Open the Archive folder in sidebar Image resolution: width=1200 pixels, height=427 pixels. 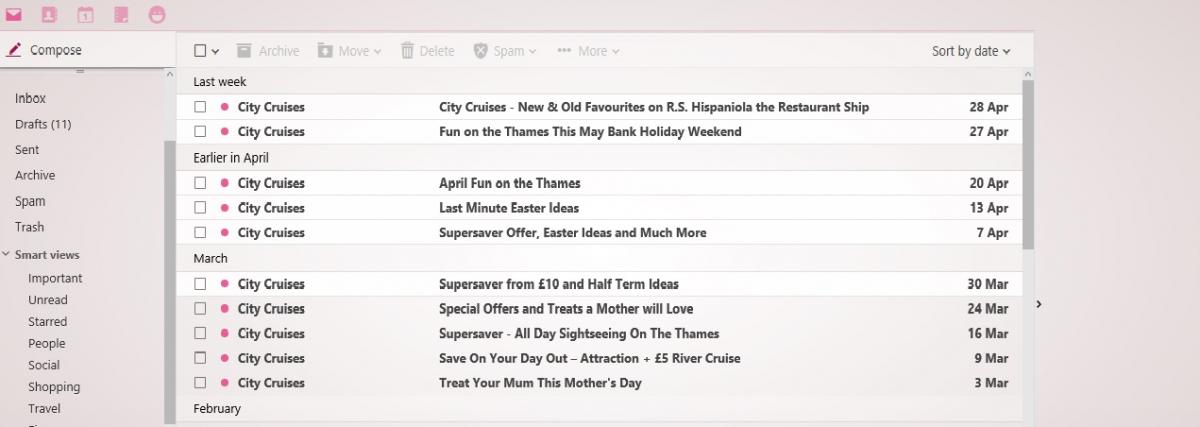35,175
